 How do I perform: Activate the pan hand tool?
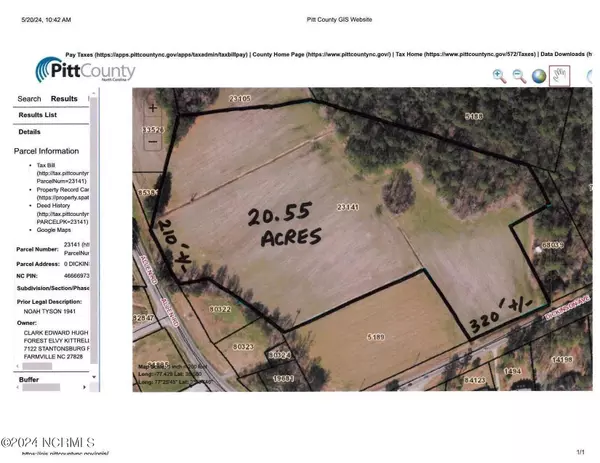coord(560,76)
